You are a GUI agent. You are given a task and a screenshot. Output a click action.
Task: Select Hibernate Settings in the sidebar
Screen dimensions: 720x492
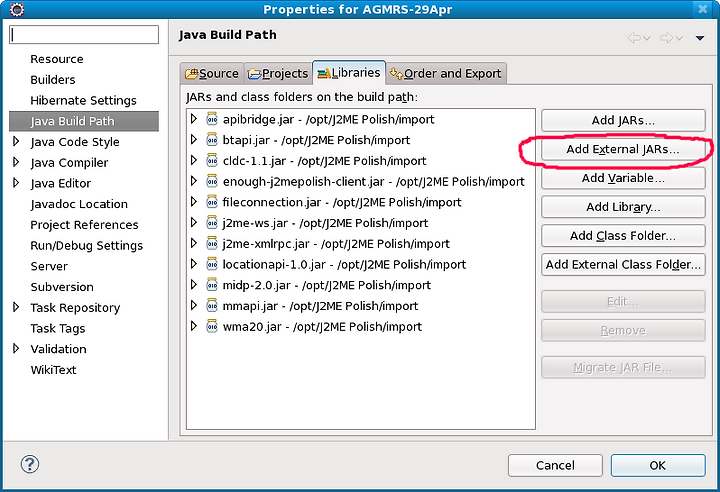click(84, 100)
